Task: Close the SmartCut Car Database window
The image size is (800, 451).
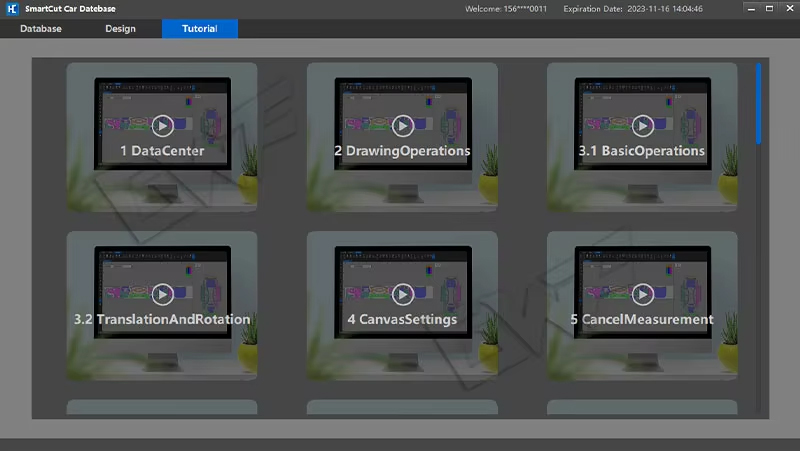Action: (790, 9)
